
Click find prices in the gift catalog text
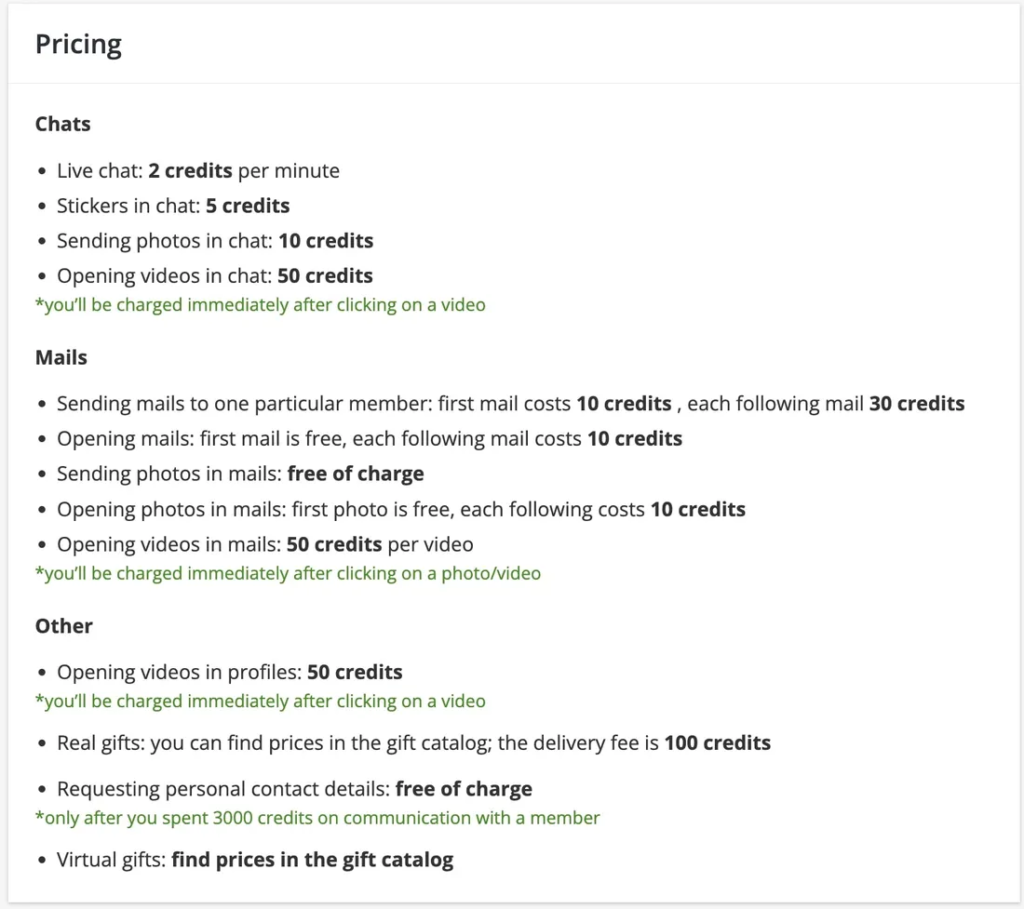pos(312,860)
